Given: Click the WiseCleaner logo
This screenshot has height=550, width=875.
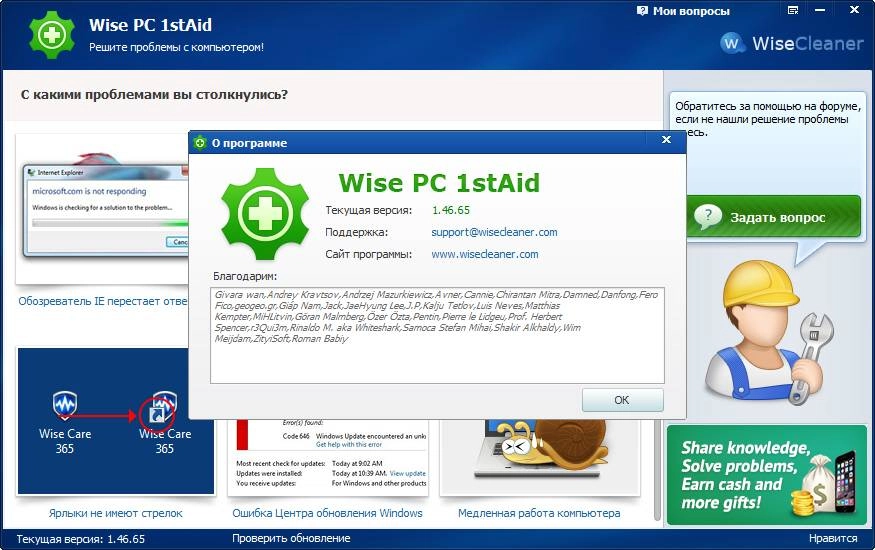Looking at the screenshot, I should 791,43.
